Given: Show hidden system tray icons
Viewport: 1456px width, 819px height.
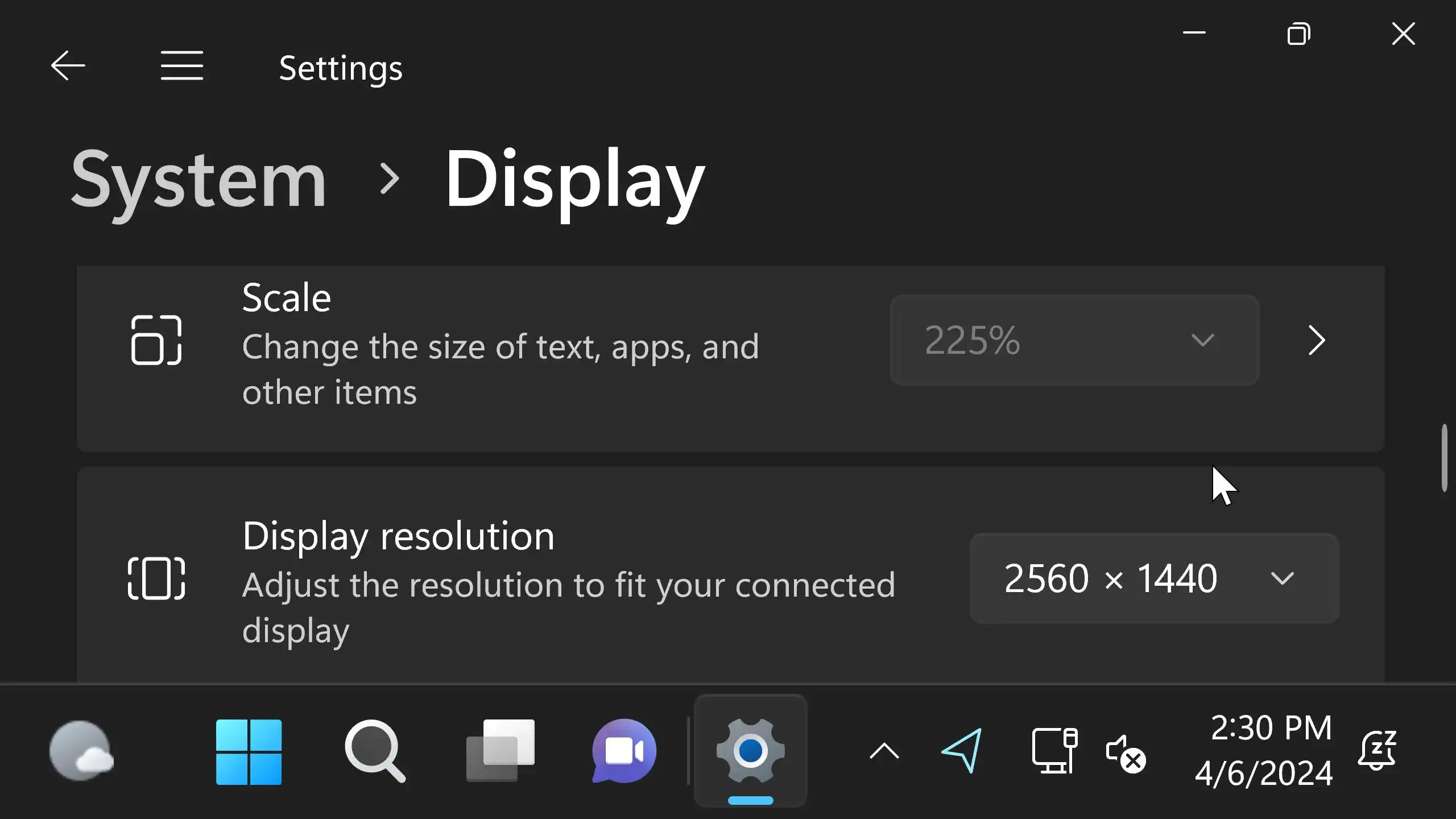Looking at the screenshot, I should [x=884, y=752].
